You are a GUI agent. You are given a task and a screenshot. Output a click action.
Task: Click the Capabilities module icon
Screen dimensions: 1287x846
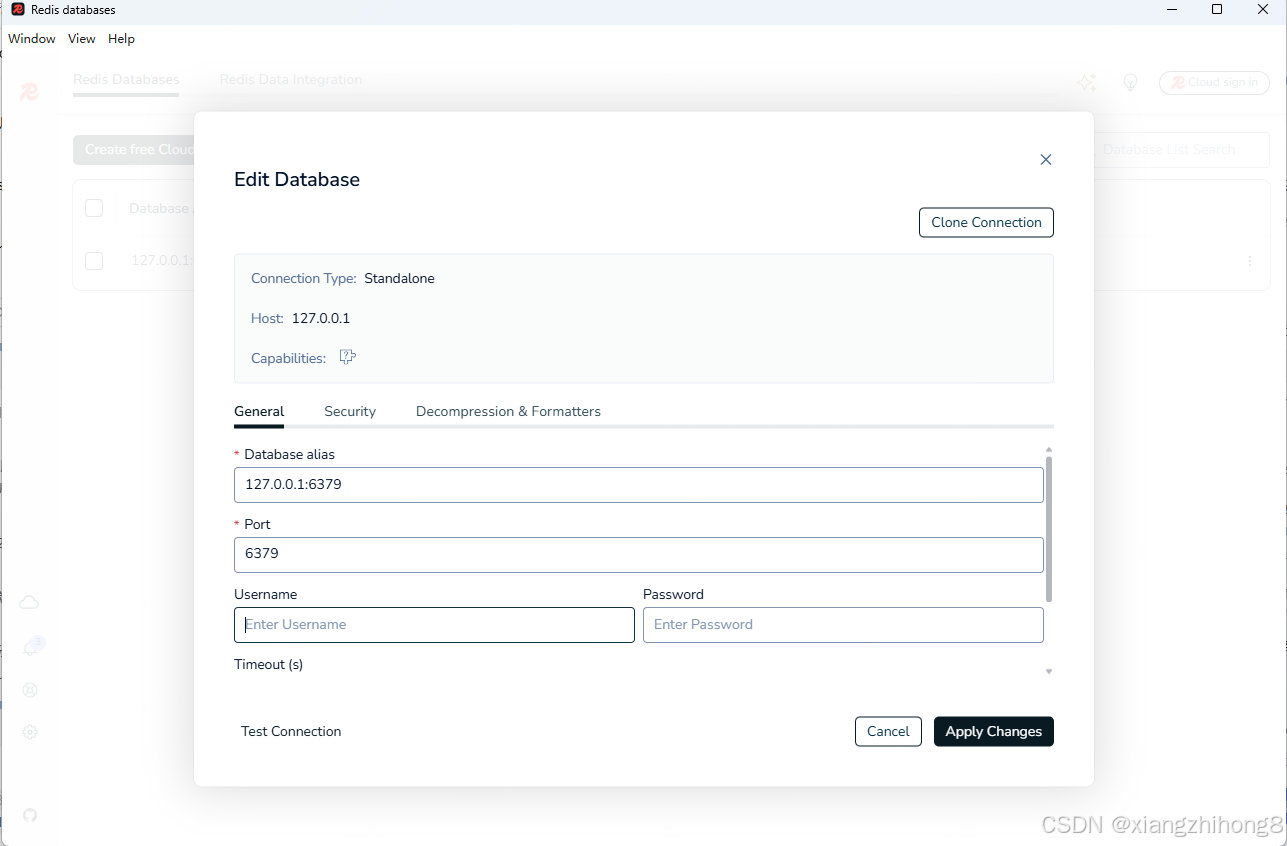[348, 357]
